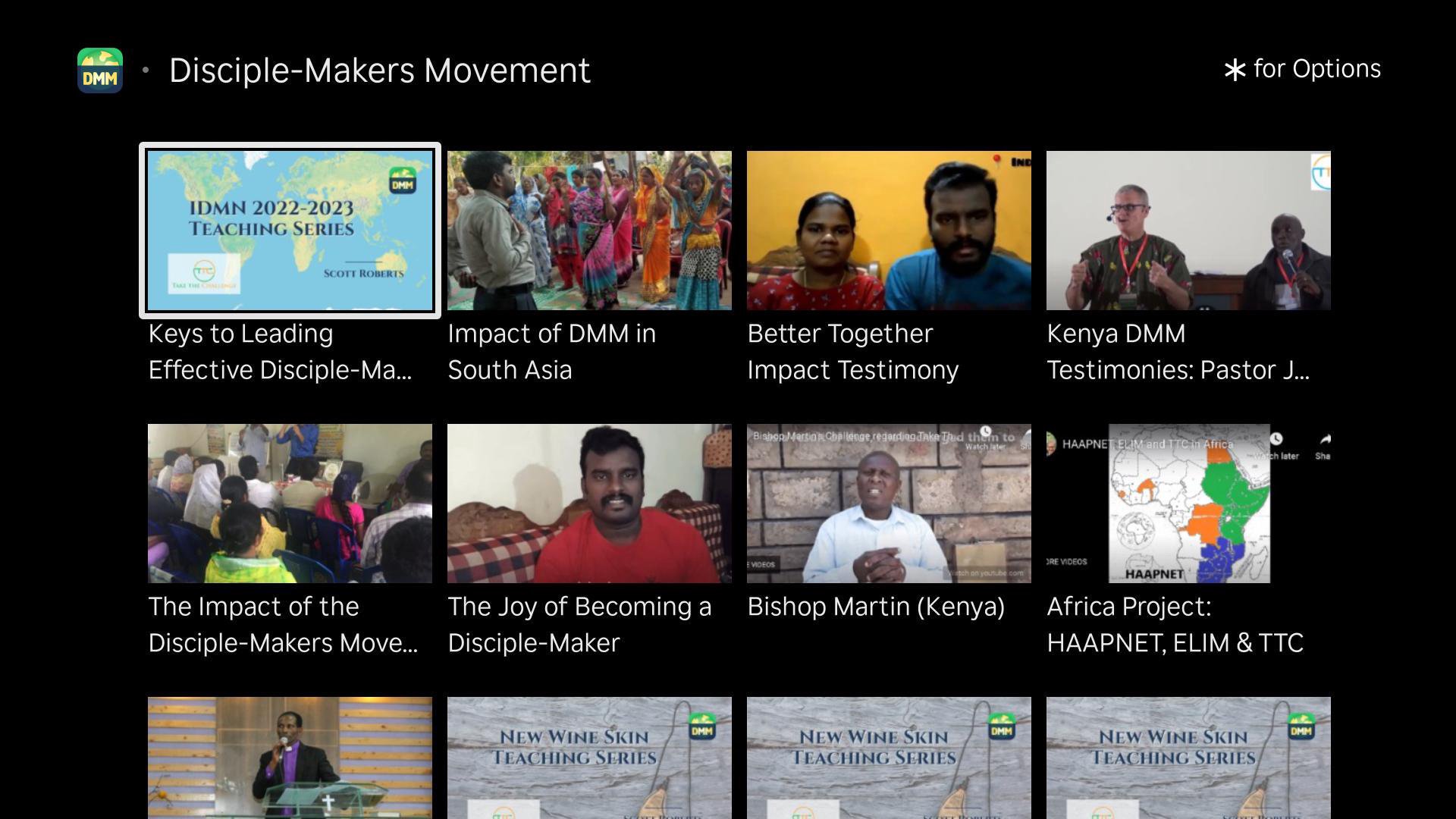Open the Better Together Impact Testimony thumbnail
This screenshot has width=1456, height=819.
click(889, 231)
